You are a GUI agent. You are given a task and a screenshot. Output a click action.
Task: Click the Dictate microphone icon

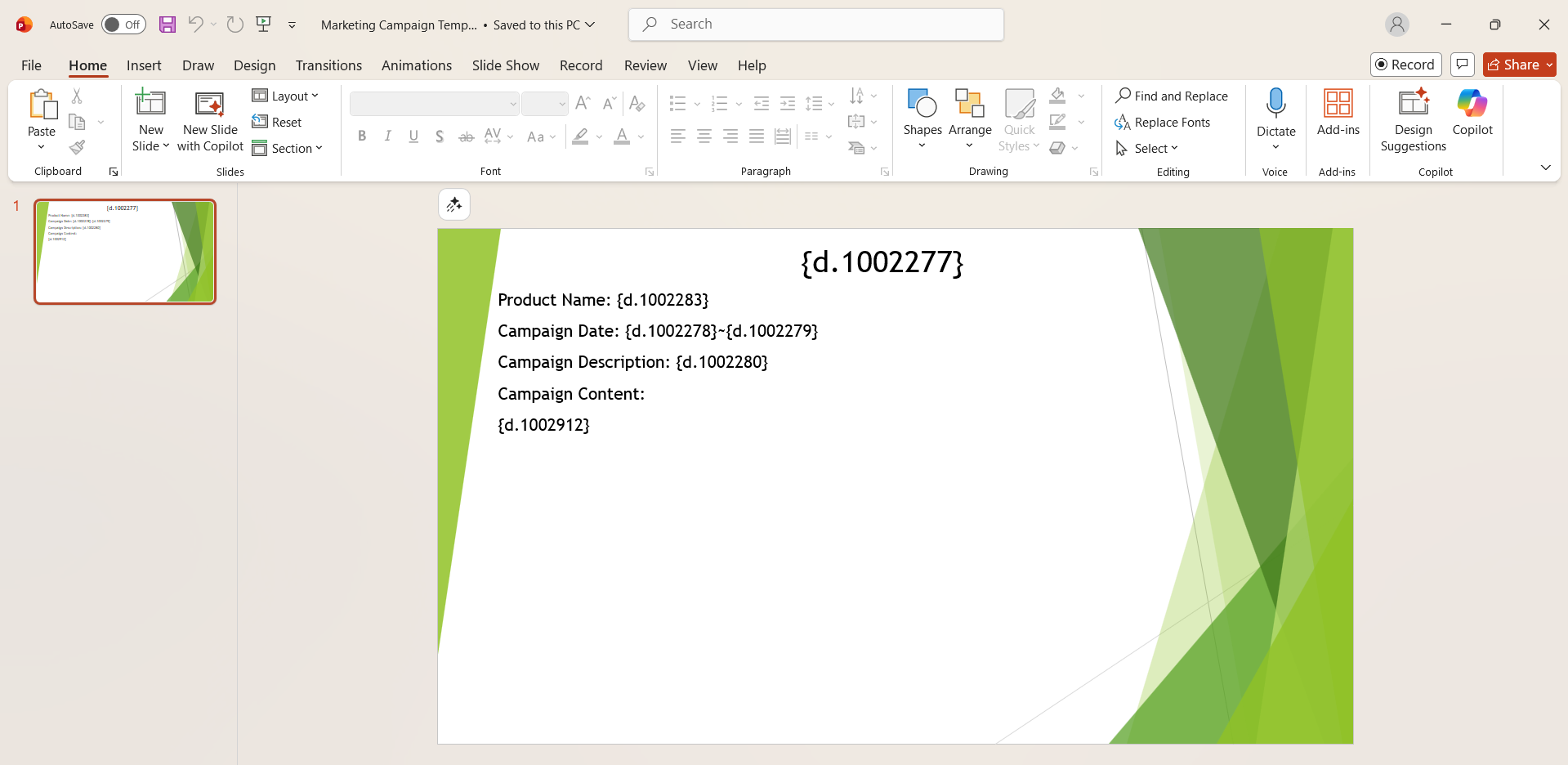[1275, 105]
